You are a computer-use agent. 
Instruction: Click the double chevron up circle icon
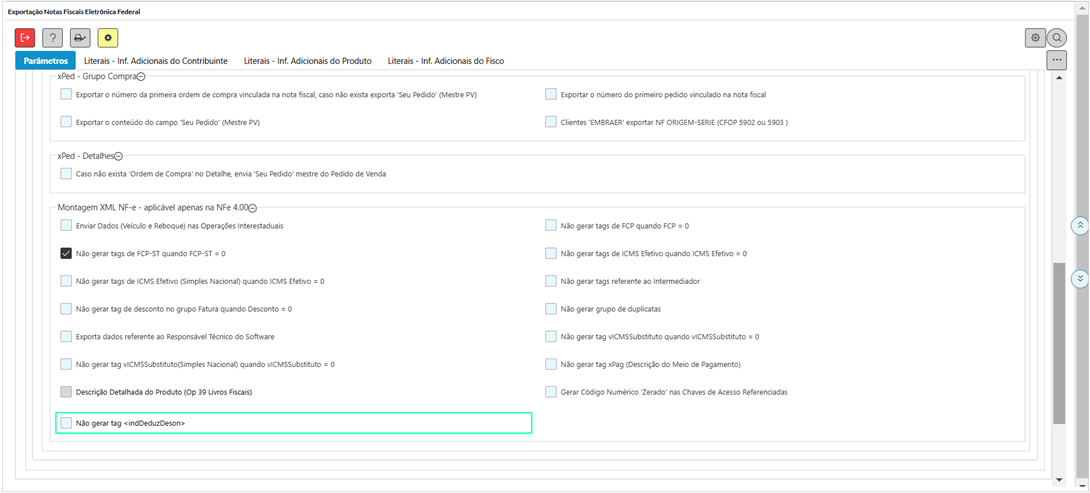(1079, 226)
